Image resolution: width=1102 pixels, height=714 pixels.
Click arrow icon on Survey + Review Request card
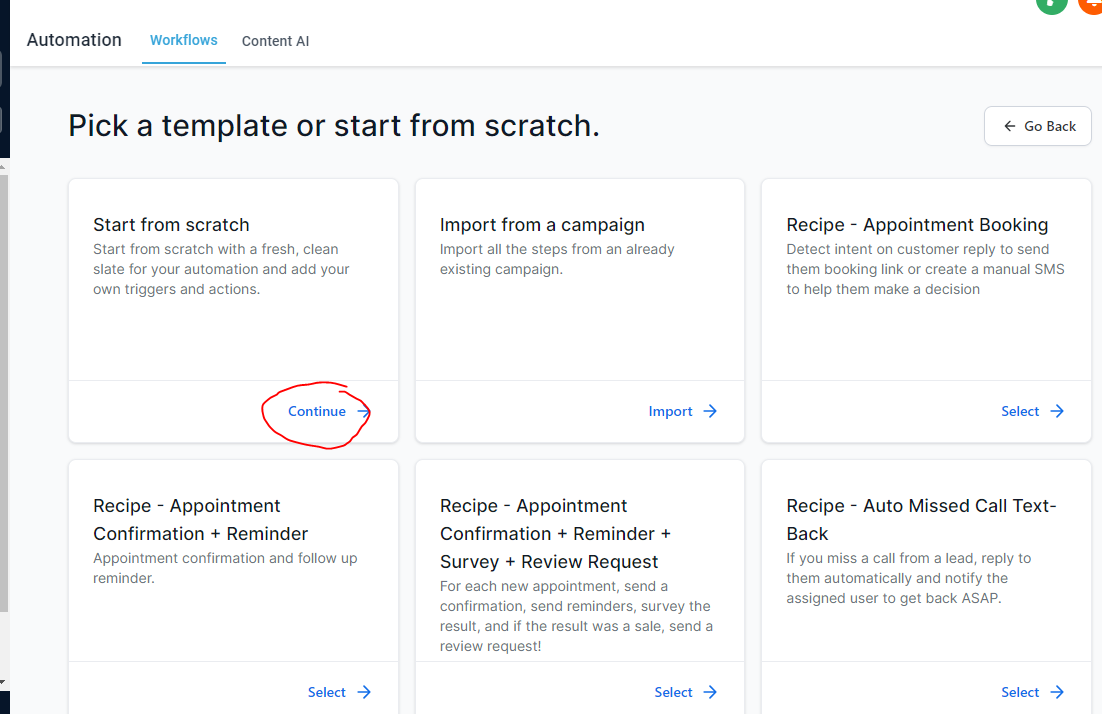point(710,692)
